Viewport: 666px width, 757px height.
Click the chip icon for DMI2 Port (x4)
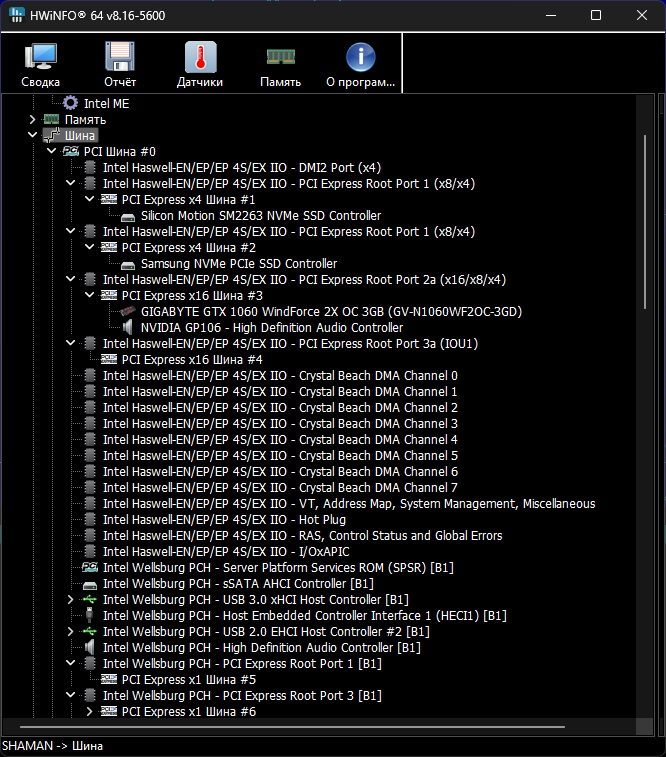(x=90, y=168)
